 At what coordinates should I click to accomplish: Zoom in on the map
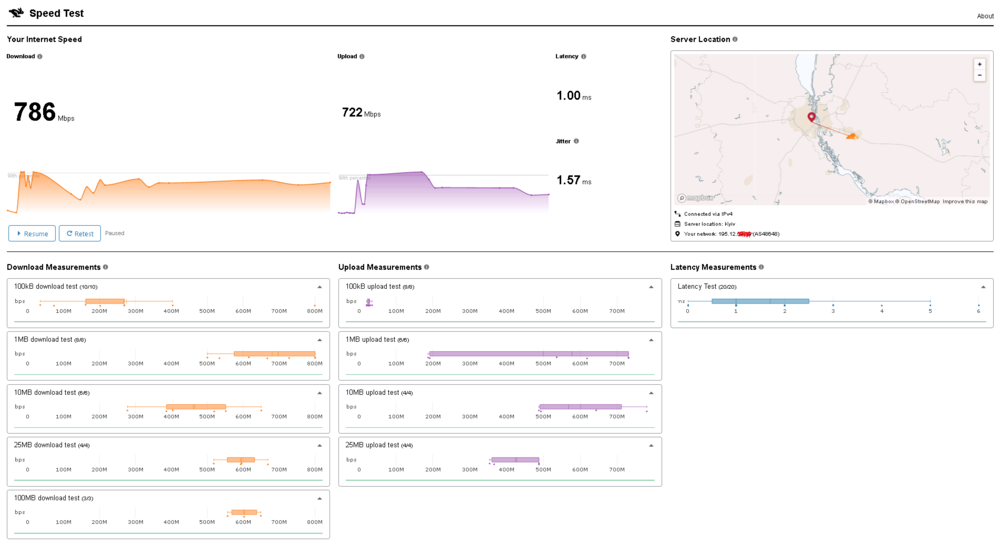coord(979,64)
